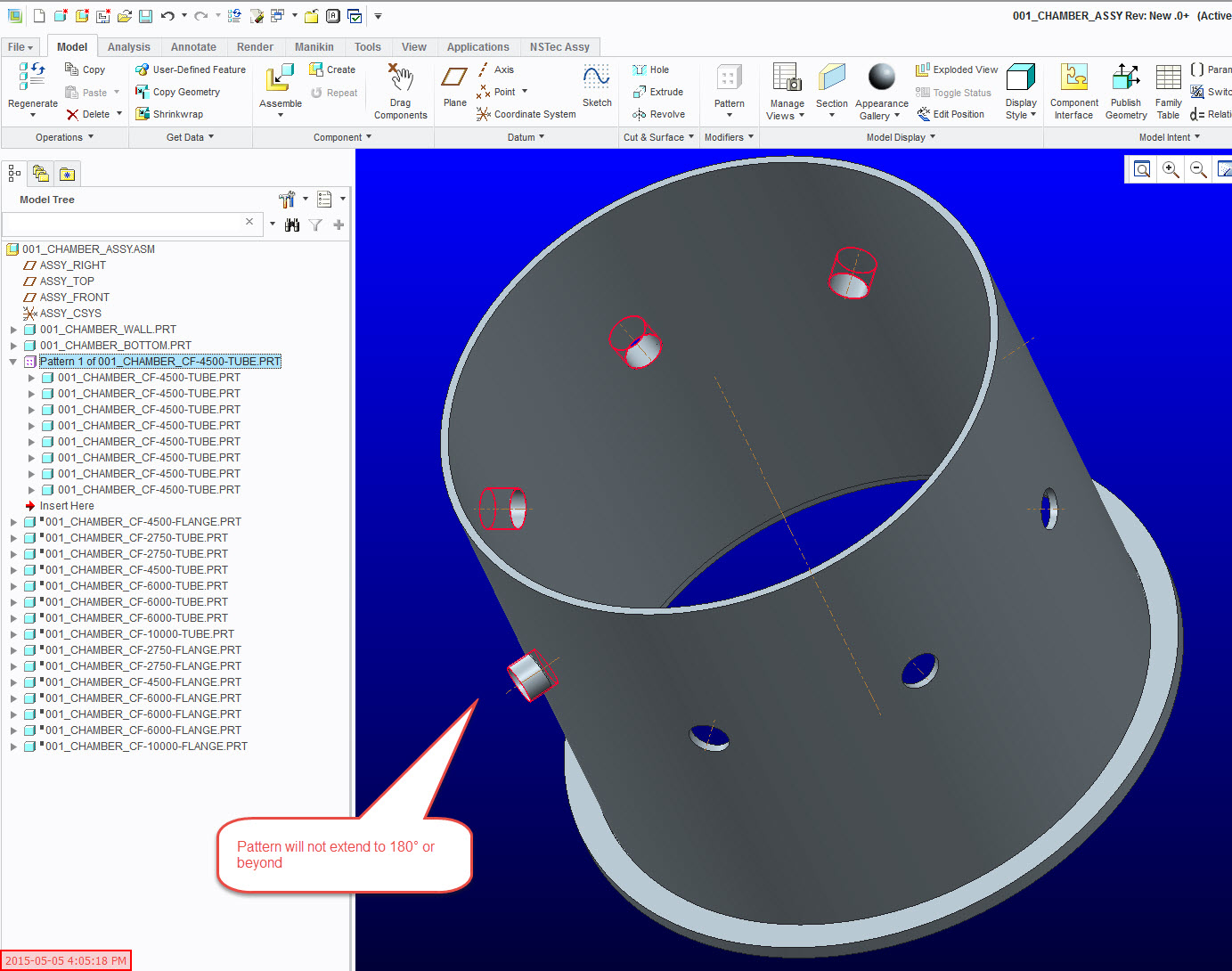Viewport: 1232px width, 971px height.
Task: Click the Model Tree filter funnel icon
Action: point(315,225)
